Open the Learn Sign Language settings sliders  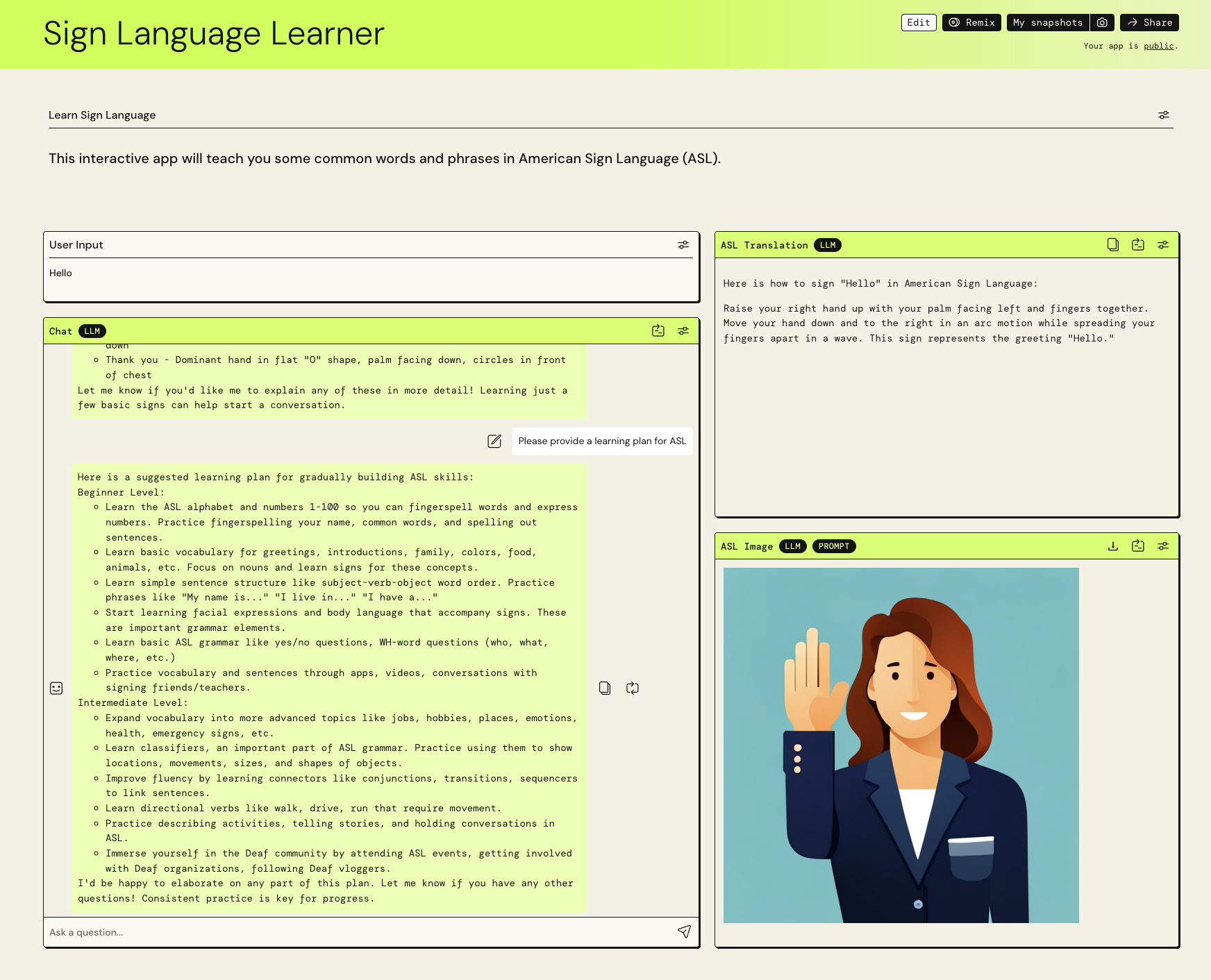pos(1164,115)
